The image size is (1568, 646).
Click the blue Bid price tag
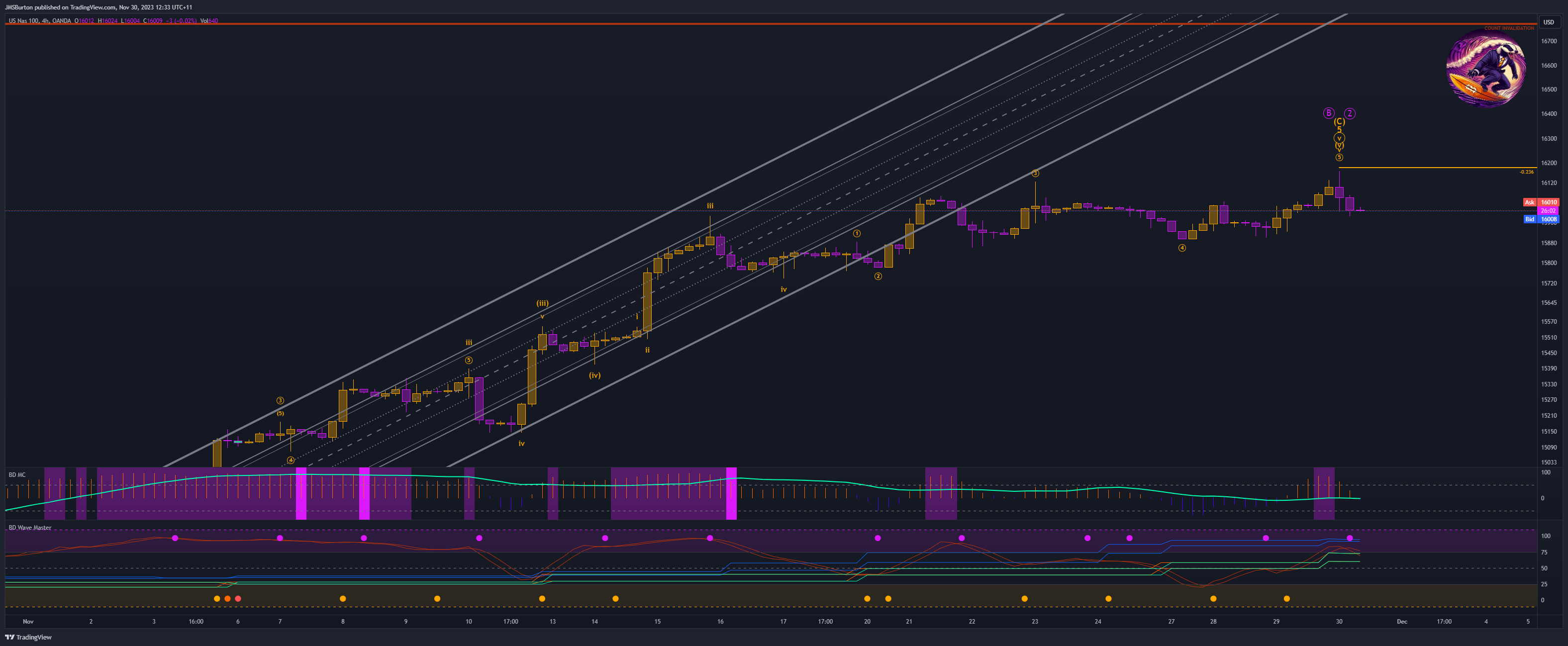[1541, 219]
